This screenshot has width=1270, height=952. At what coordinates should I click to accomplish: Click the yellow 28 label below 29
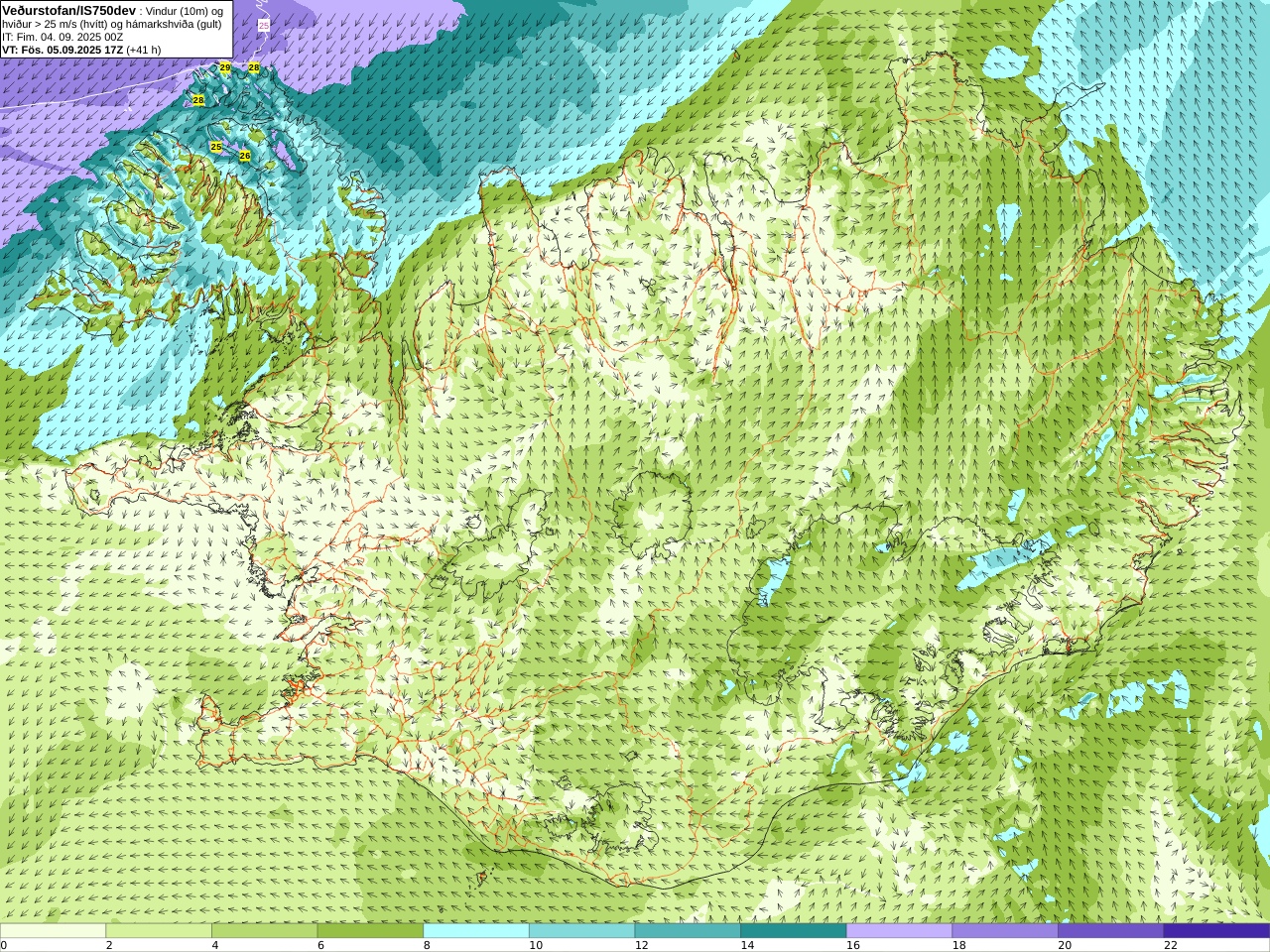pos(197,101)
